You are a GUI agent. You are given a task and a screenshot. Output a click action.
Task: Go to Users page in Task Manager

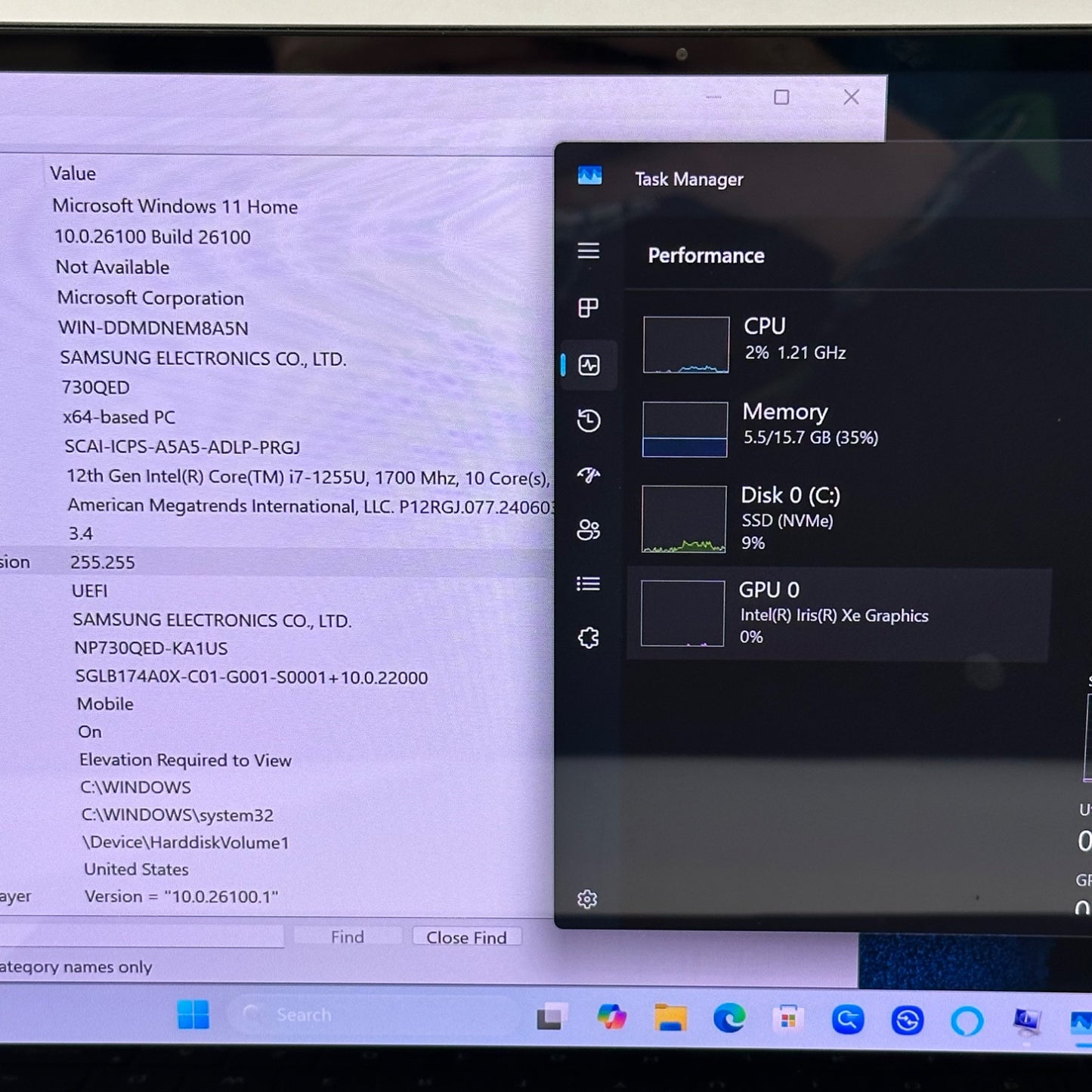click(x=588, y=530)
